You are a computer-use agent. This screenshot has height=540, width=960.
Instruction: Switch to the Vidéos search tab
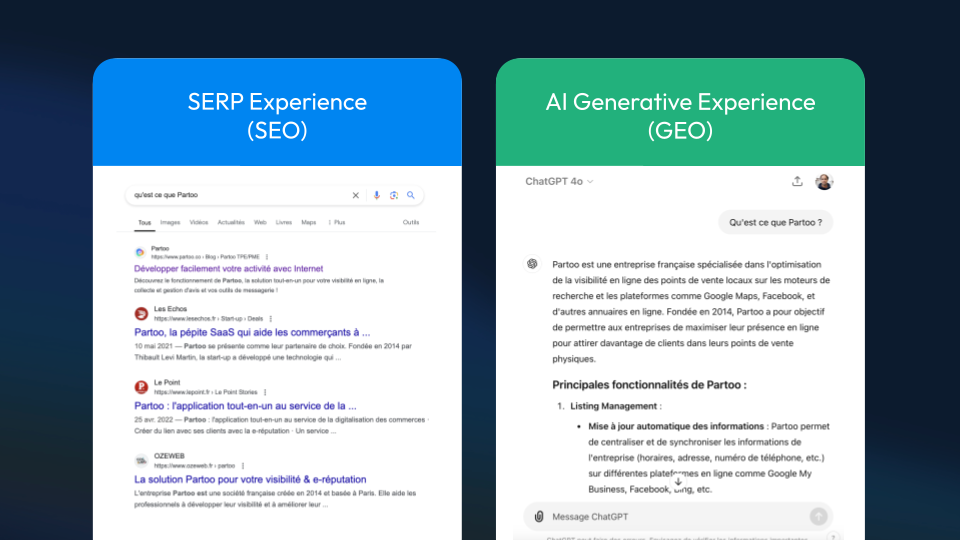199,222
